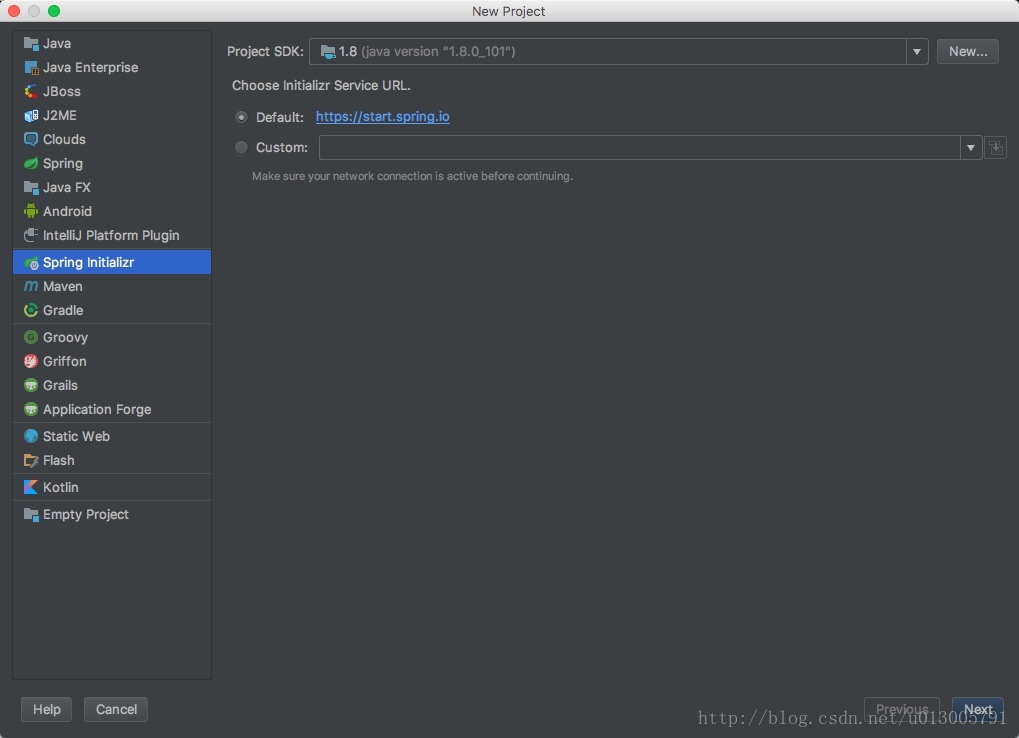Click the Static Web globe icon
Screen dimensions: 1019x738
click(x=31, y=437)
